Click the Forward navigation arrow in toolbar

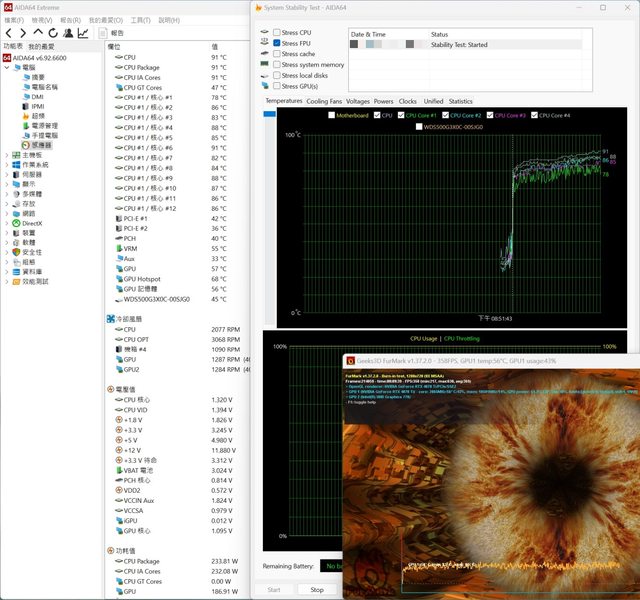click(23, 32)
